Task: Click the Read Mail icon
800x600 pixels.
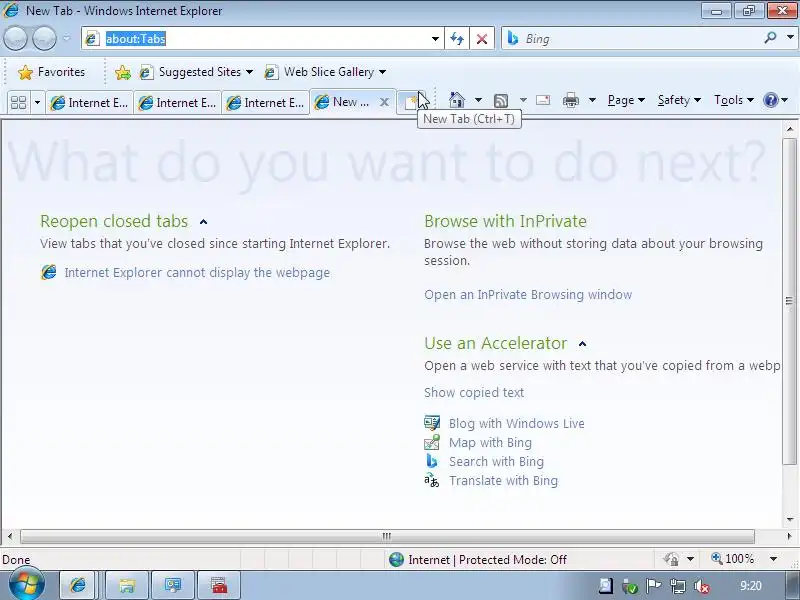Action: point(543,100)
